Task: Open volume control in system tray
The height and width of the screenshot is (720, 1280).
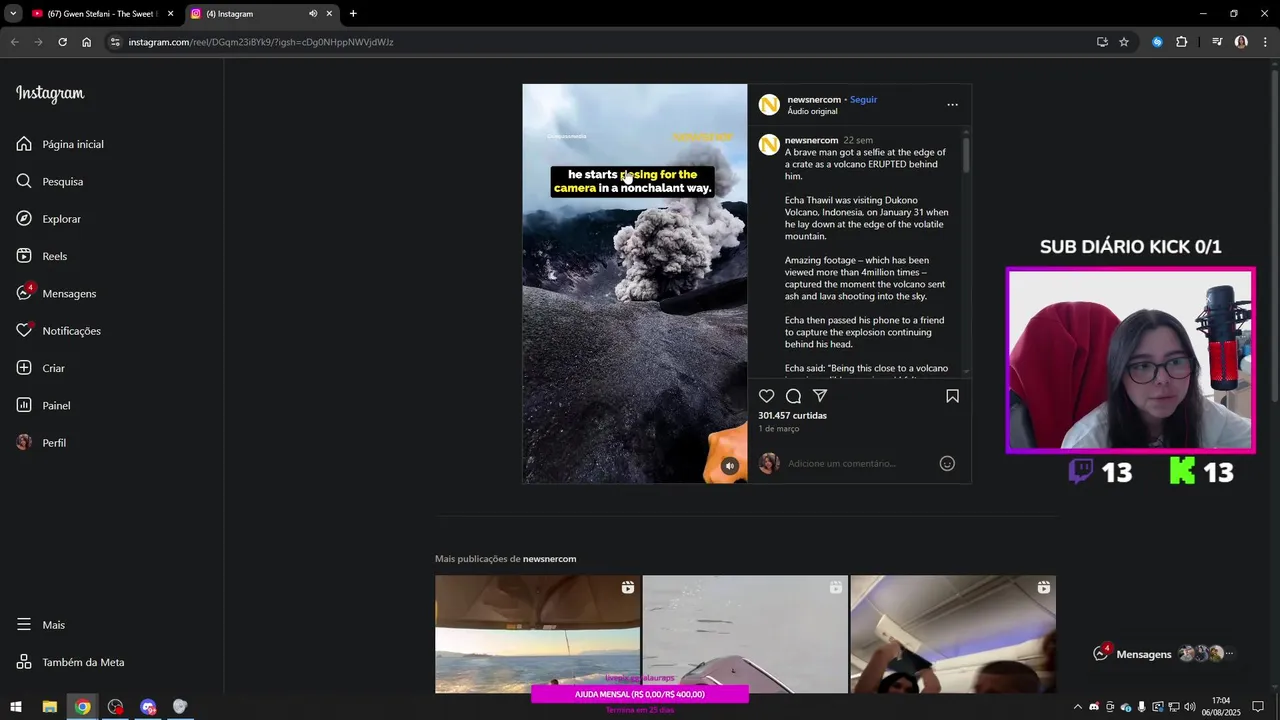Action: pos(1190,707)
